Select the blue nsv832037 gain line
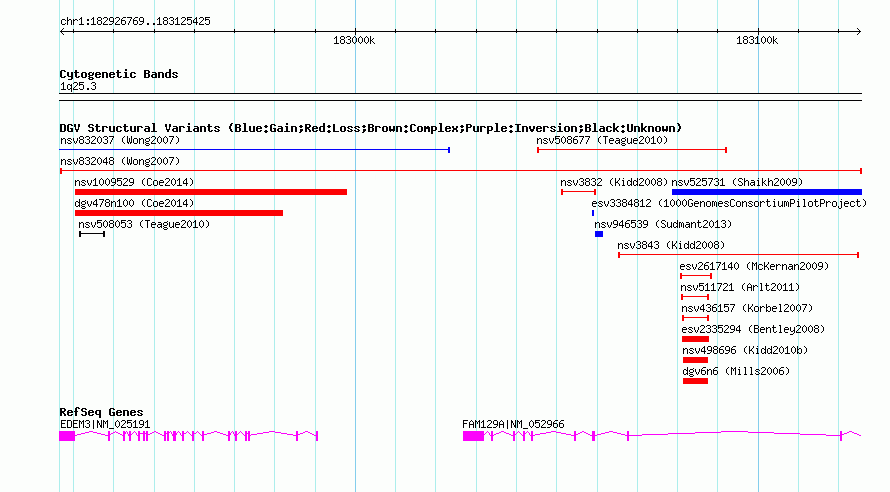The width and height of the screenshot is (890, 492). point(255,150)
